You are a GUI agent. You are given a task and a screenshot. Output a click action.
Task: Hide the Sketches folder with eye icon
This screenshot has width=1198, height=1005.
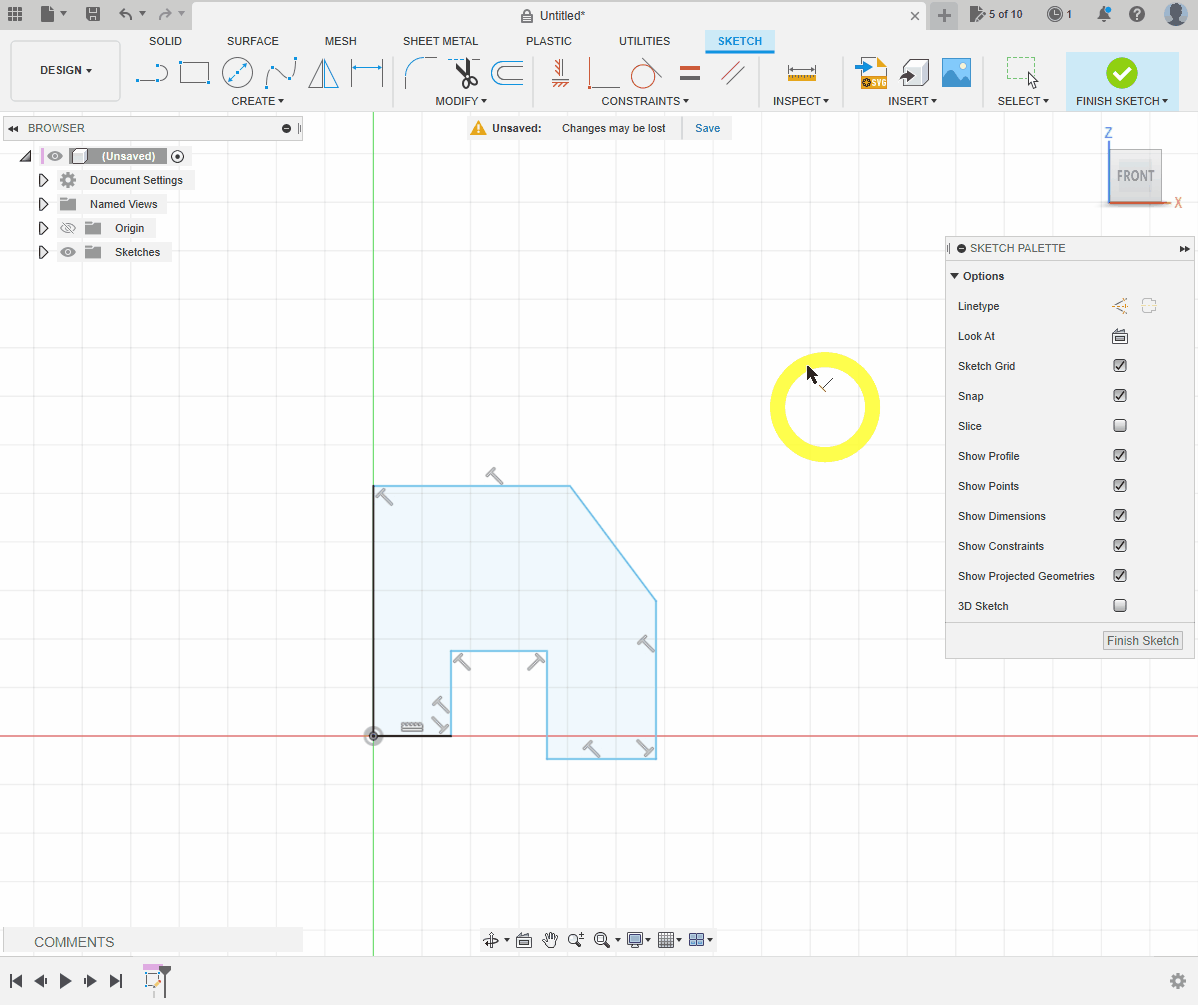[68, 252]
